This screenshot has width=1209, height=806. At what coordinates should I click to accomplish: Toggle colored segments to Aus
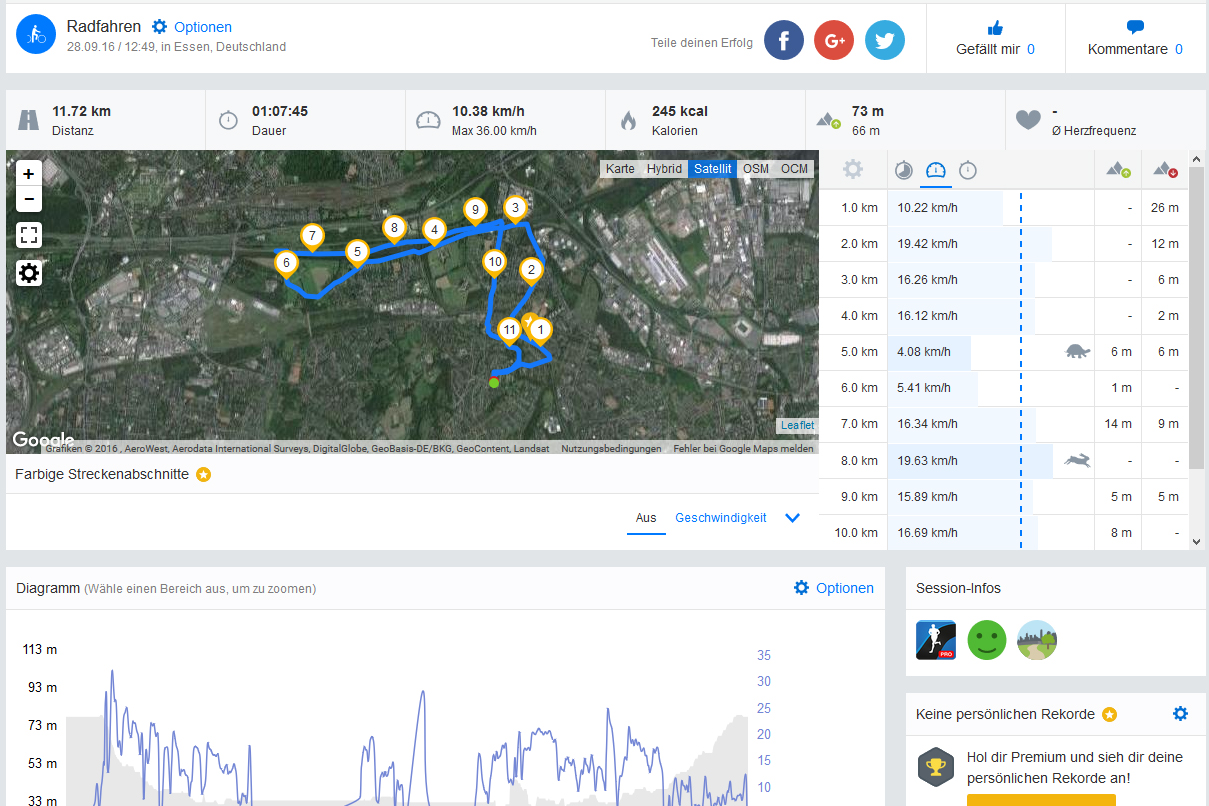pyautogui.click(x=646, y=518)
